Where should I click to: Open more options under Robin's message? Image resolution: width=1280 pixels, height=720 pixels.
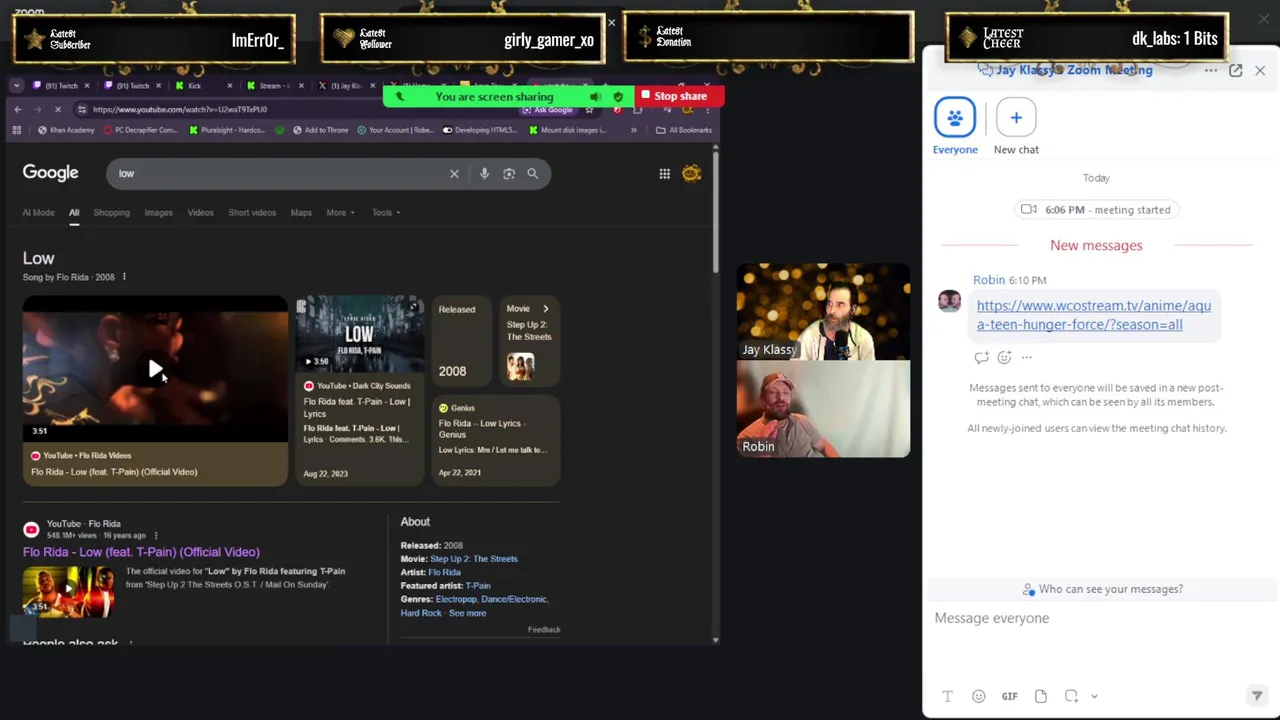[1026, 357]
